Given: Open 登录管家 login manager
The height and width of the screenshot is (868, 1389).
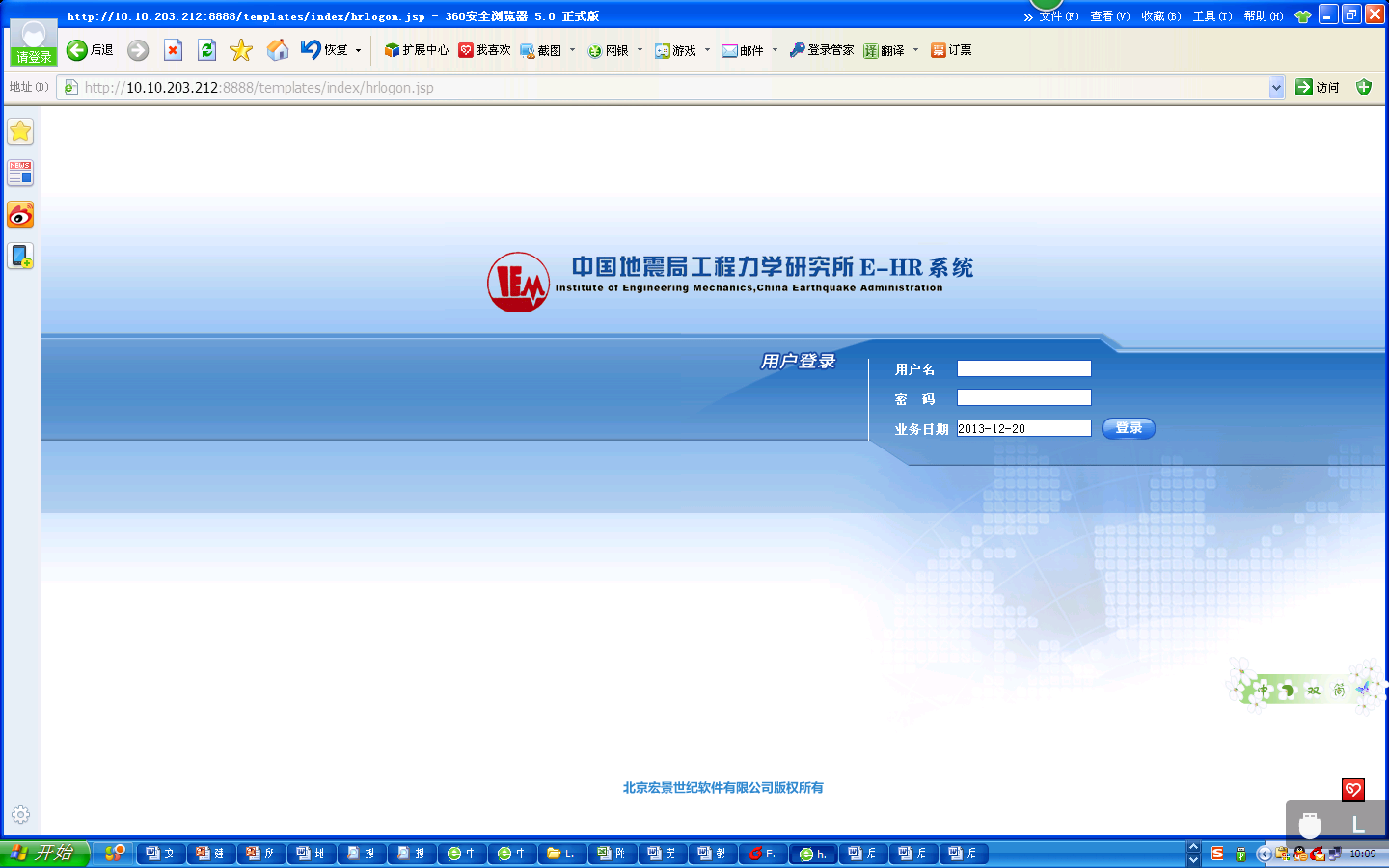Looking at the screenshot, I should coord(822,50).
